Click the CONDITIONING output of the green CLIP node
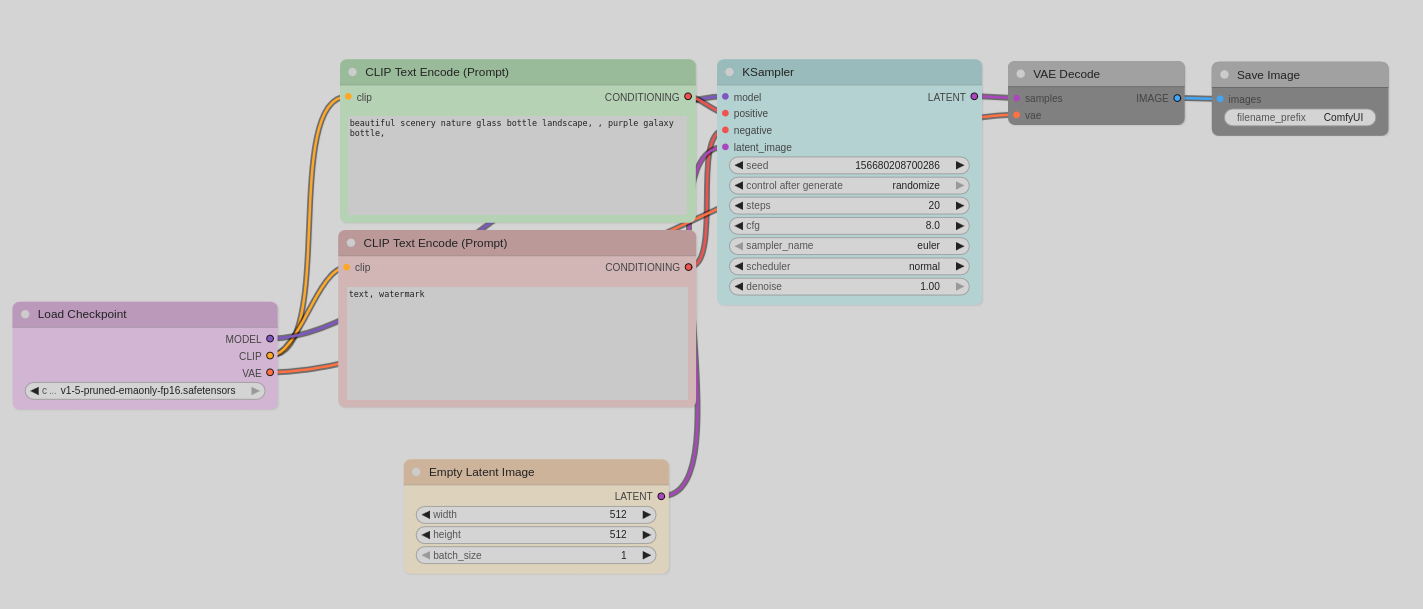This screenshot has width=1423, height=609. pos(688,97)
